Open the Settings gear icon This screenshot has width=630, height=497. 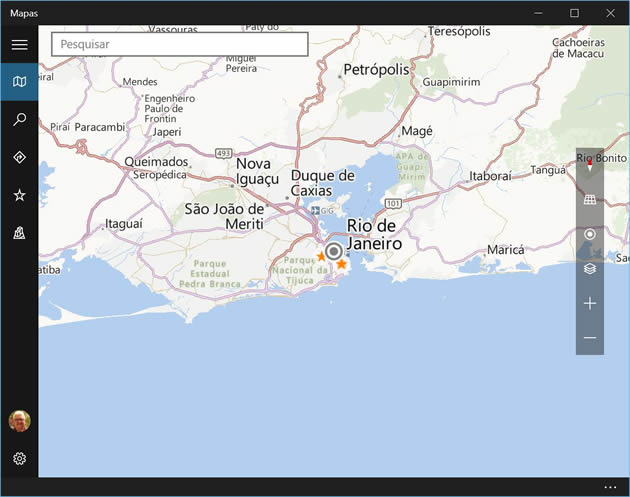click(19, 458)
